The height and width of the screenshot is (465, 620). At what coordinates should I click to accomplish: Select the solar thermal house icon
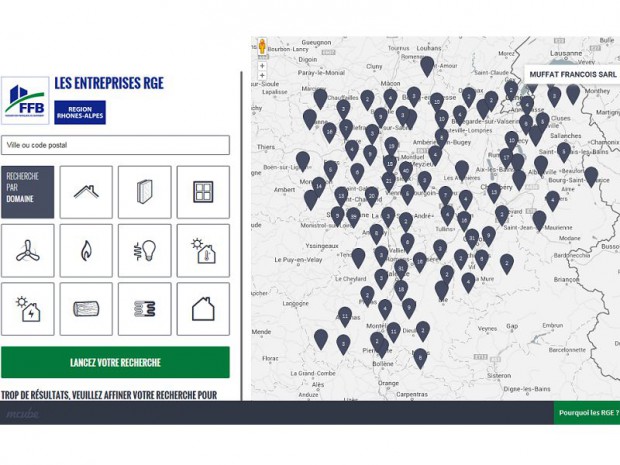pyautogui.click(x=203, y=250)
